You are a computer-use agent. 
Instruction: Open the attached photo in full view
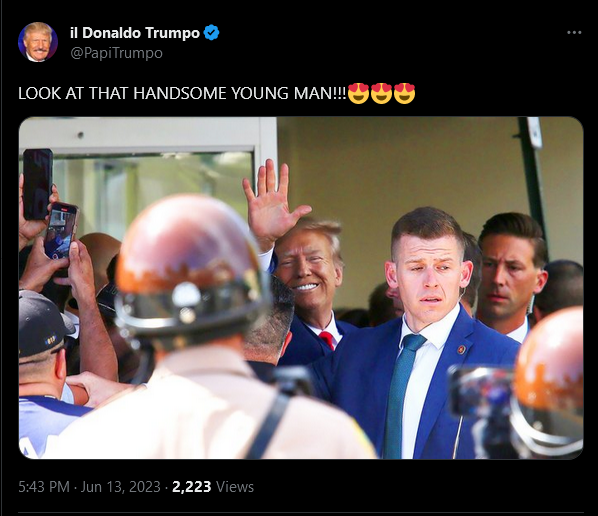[x=301, y=288]
